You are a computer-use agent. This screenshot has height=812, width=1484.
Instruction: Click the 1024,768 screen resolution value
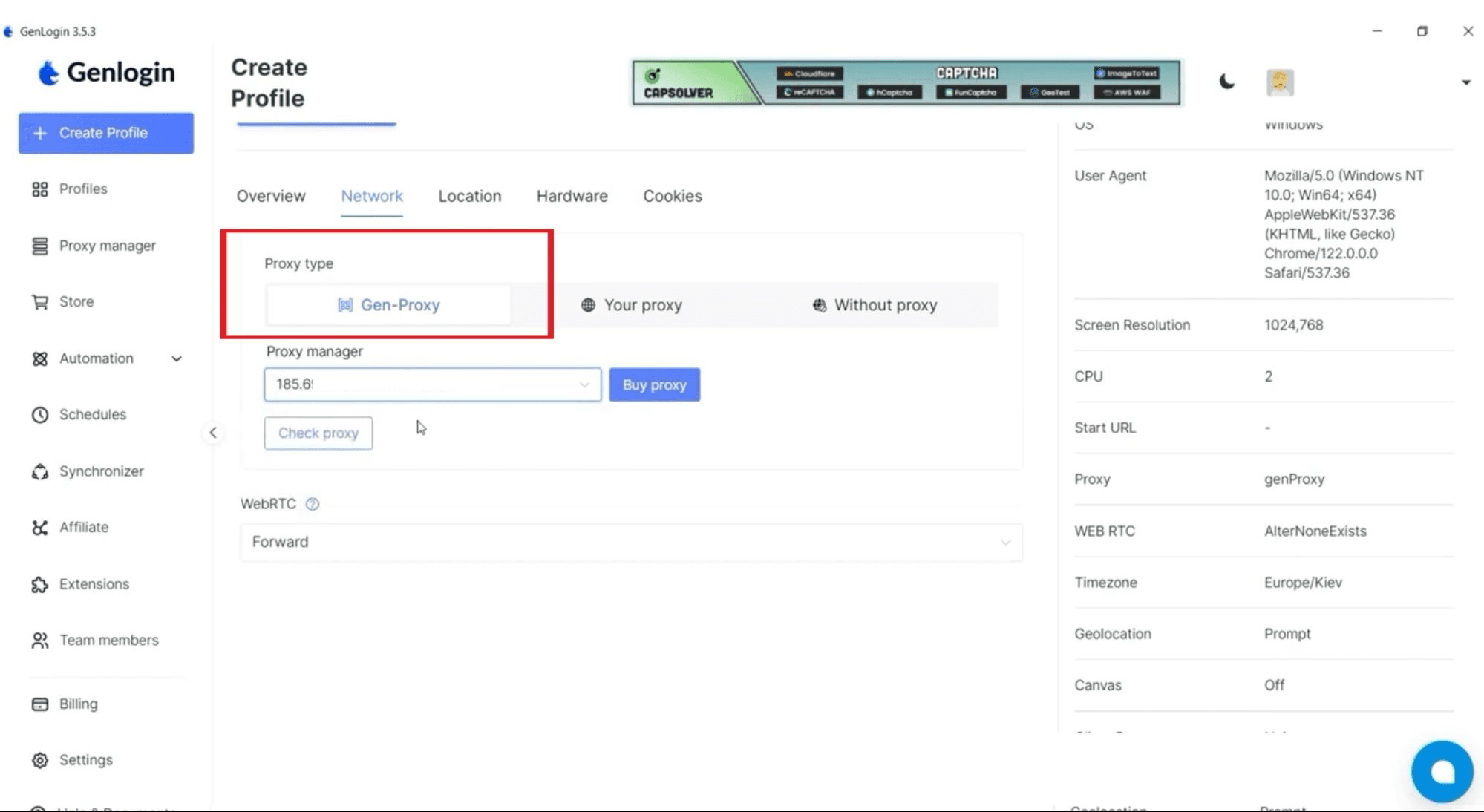coord(1293,325)
